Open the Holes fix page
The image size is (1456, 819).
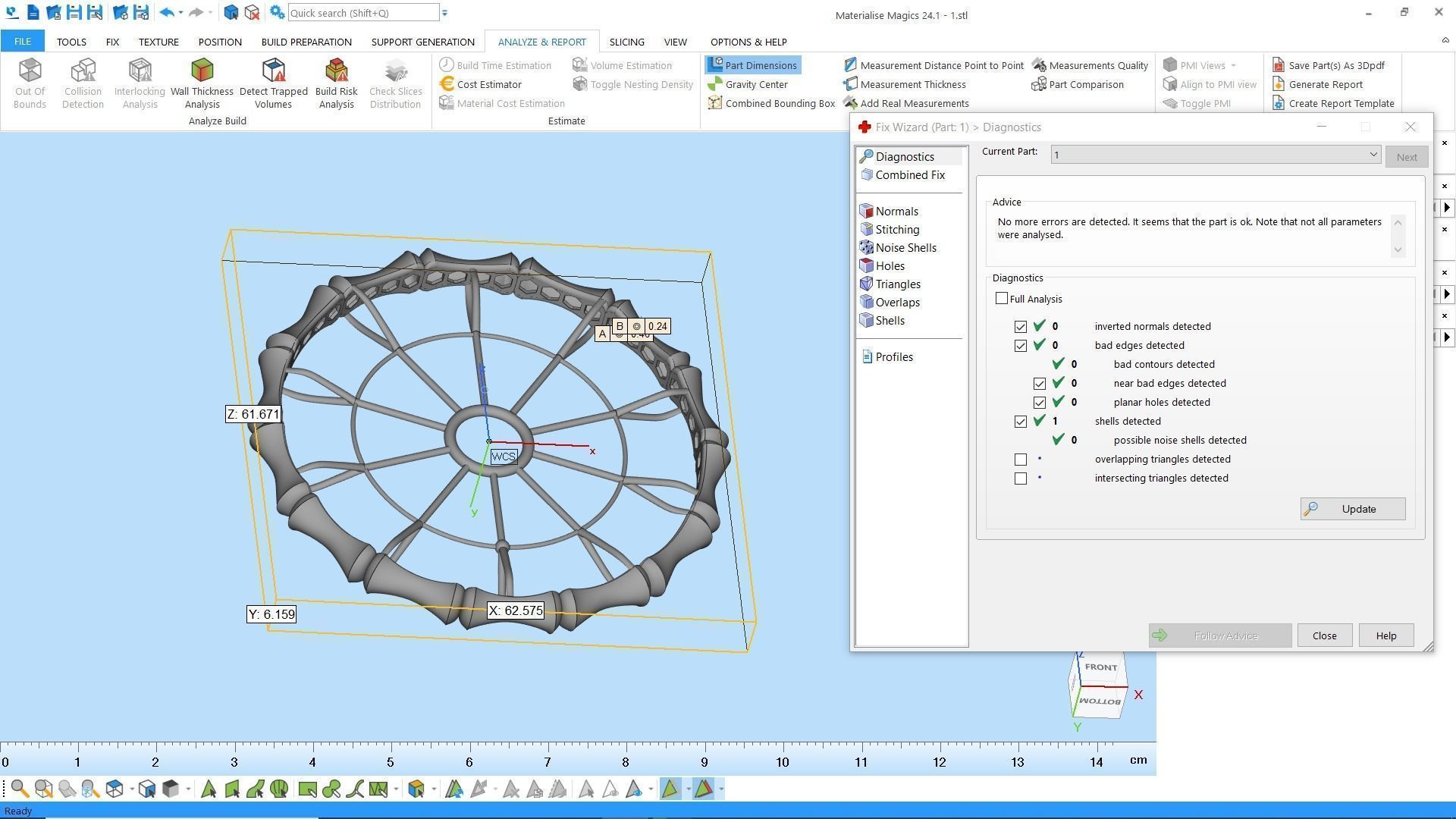click(x=890, y=266)
